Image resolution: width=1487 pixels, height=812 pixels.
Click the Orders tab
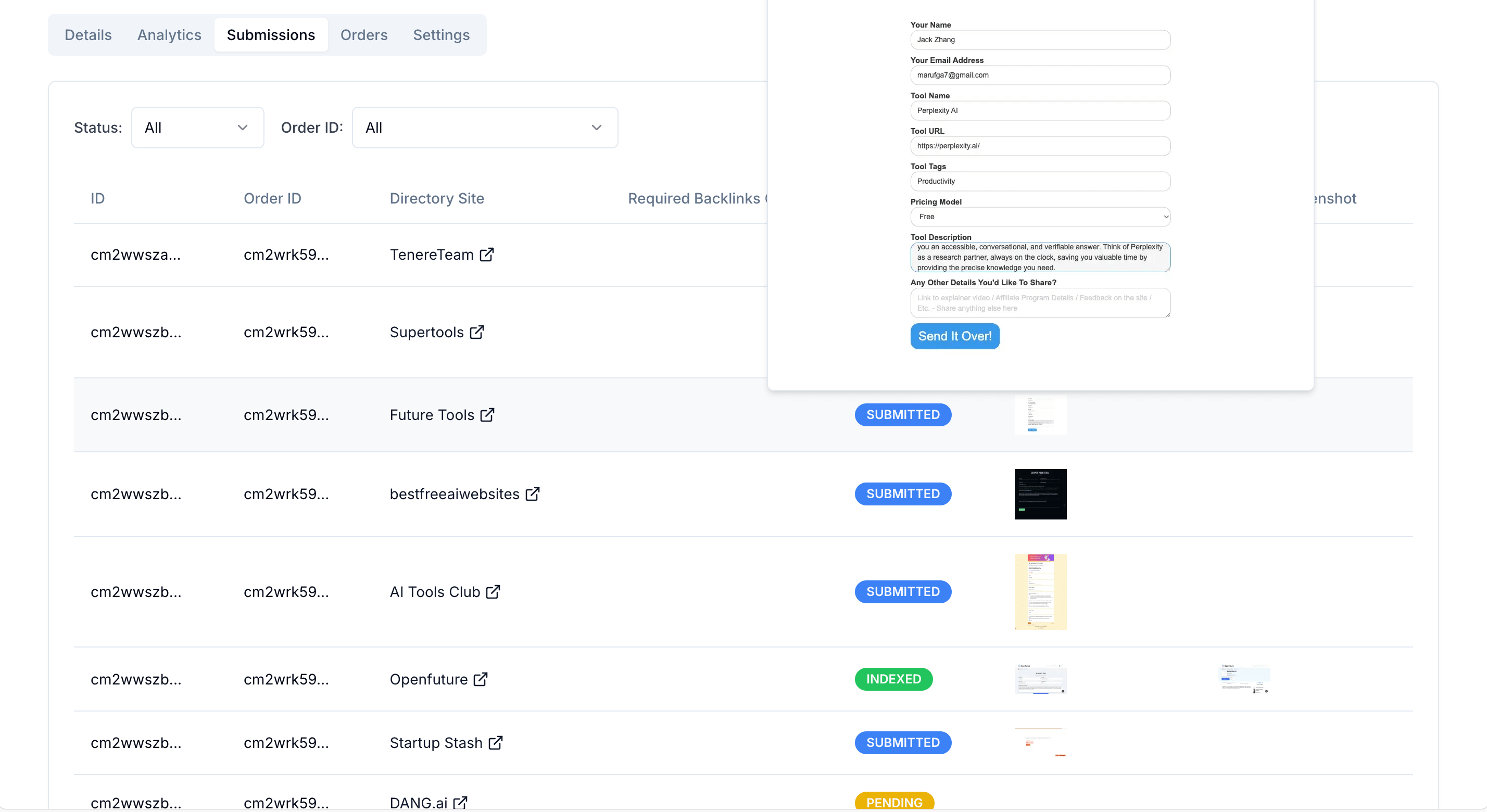click(363, 34)
